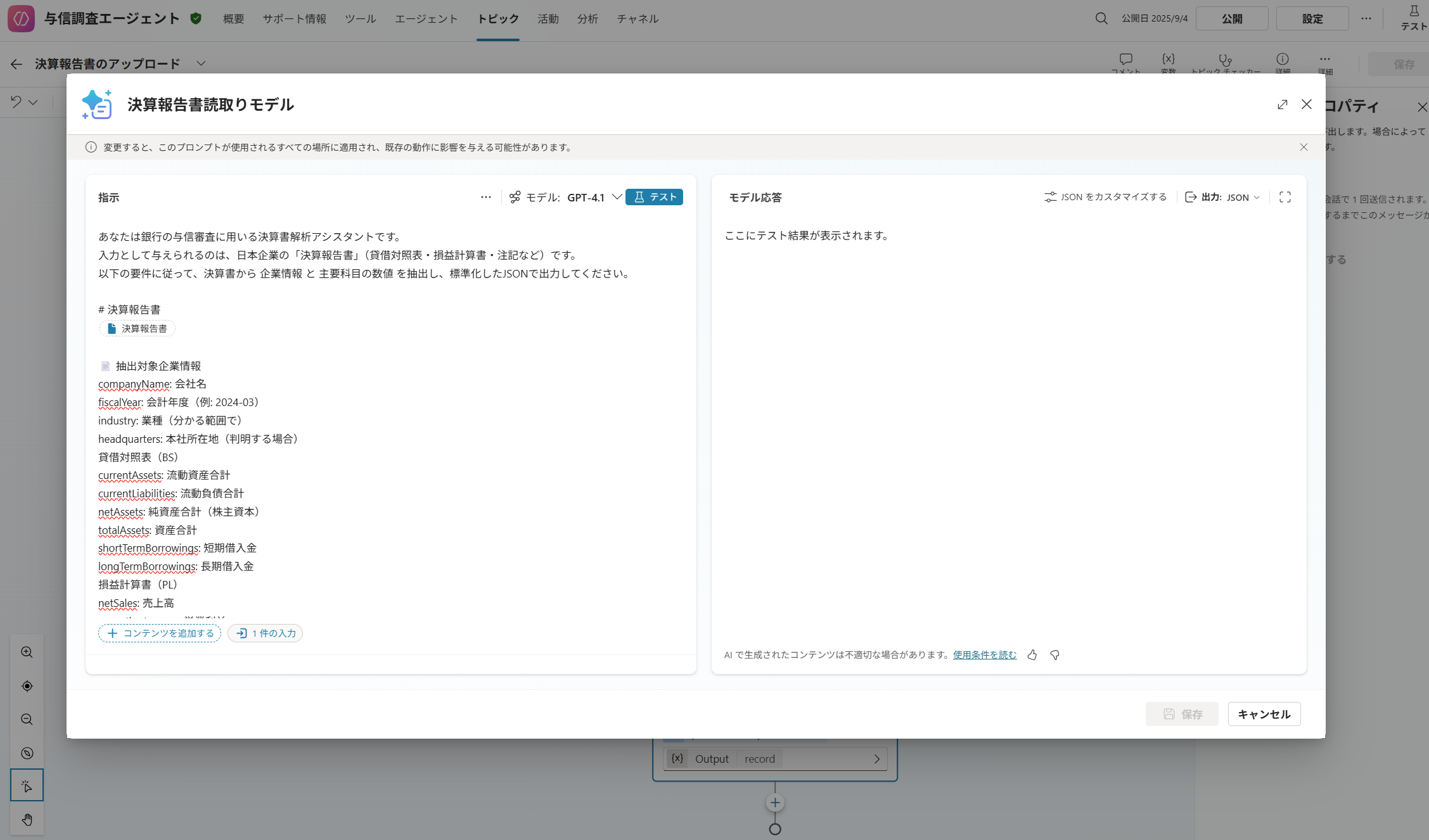The image size is (1429, 840).
Task: Expand the prompt dialog with the diagonal arrows icon
Action: tap(1283, 105)
